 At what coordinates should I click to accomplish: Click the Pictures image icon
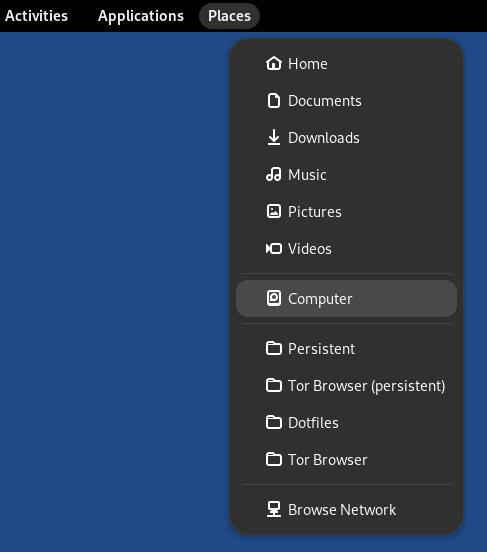click(x=274, y=212)
